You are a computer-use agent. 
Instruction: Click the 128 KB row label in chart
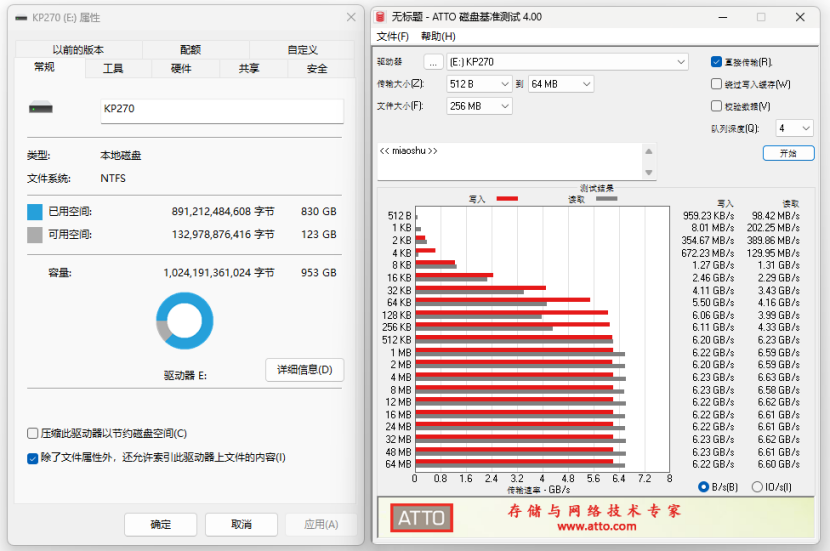tap(396, 315)
